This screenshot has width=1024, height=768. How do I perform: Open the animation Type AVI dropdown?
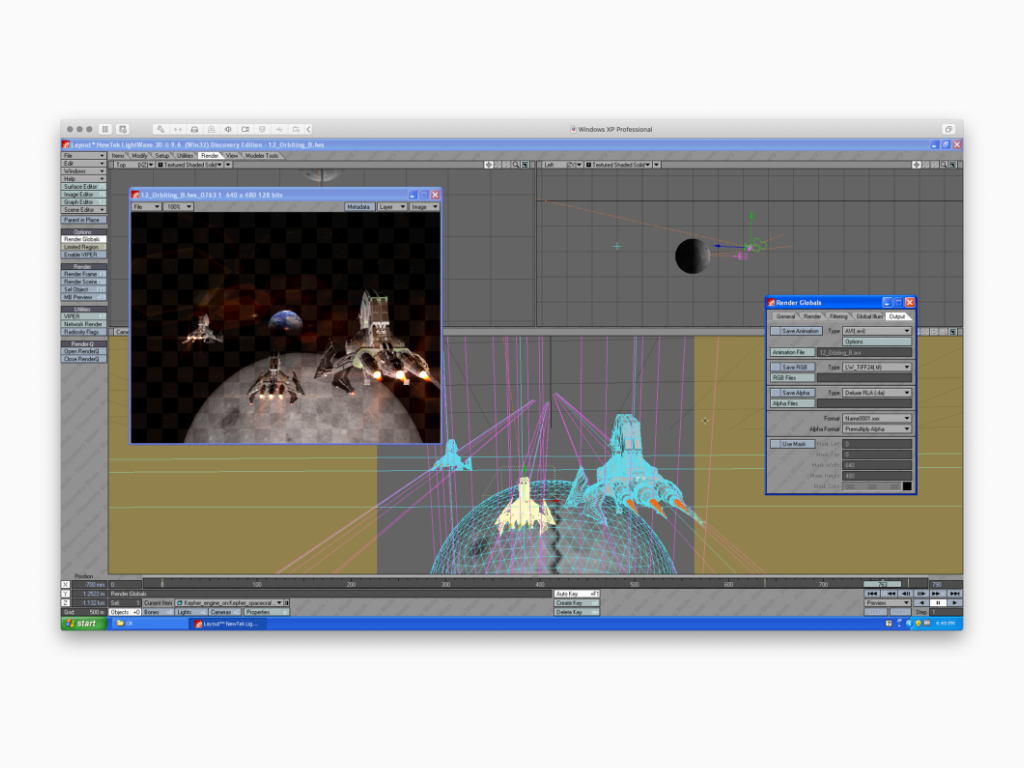[x=876, y=331]
